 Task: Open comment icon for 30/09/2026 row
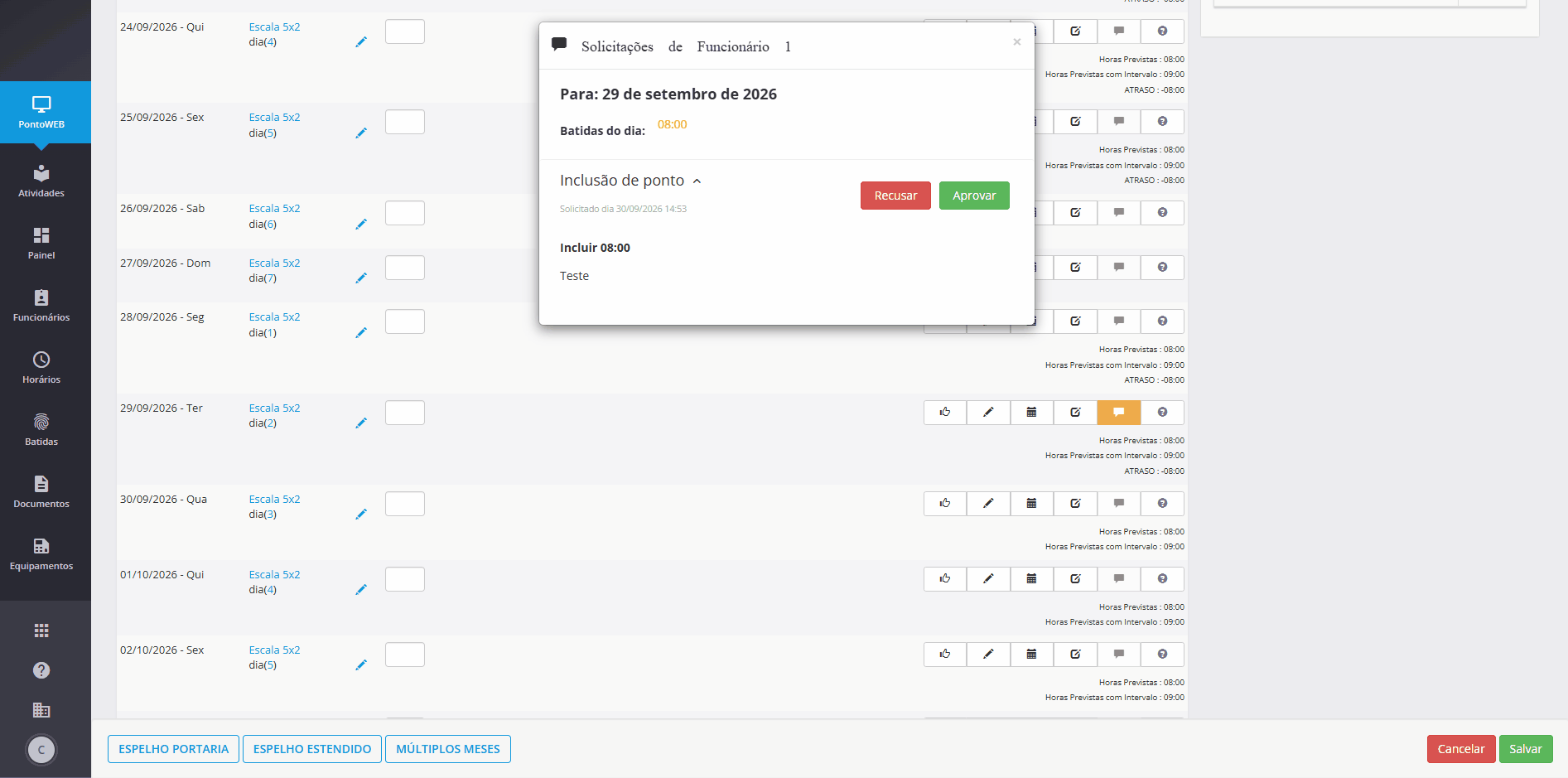click(x=1119, y=504)
